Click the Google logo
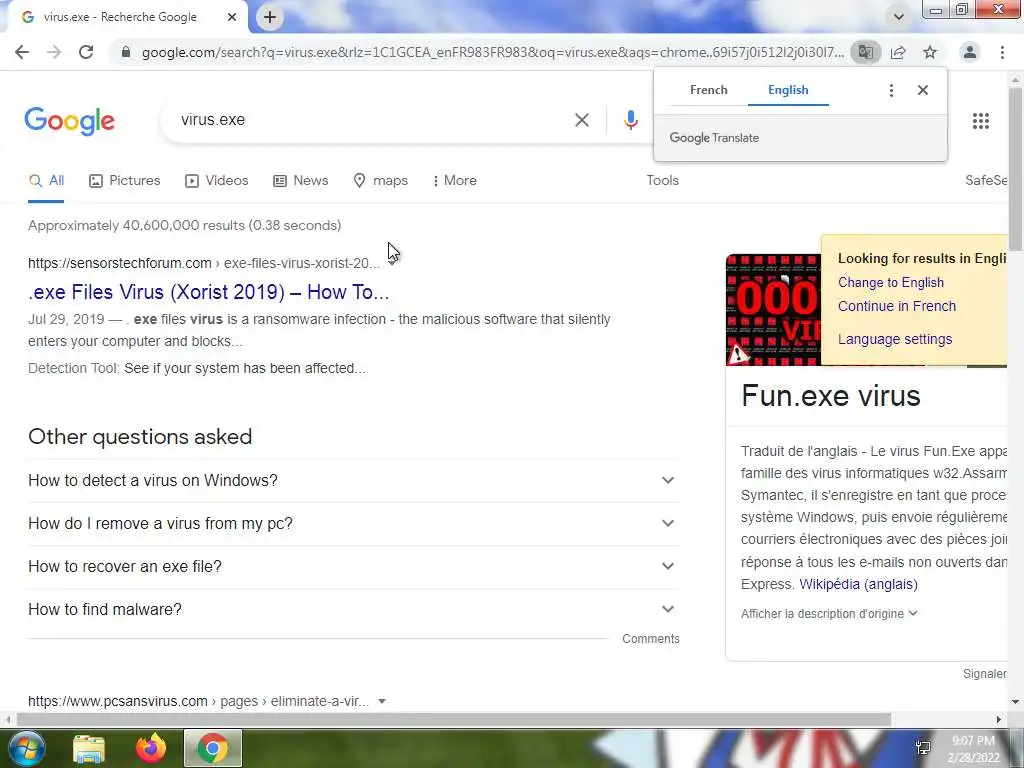 [69, 121]
